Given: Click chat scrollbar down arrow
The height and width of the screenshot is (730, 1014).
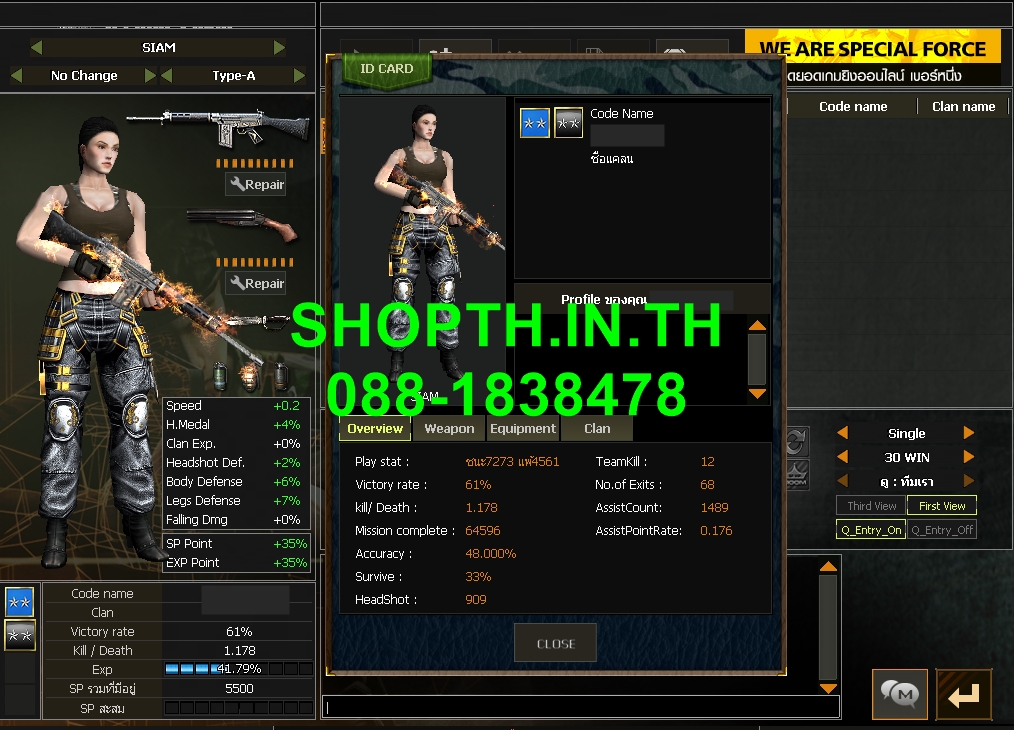Looking at the screenshot, I should (828, 688).
